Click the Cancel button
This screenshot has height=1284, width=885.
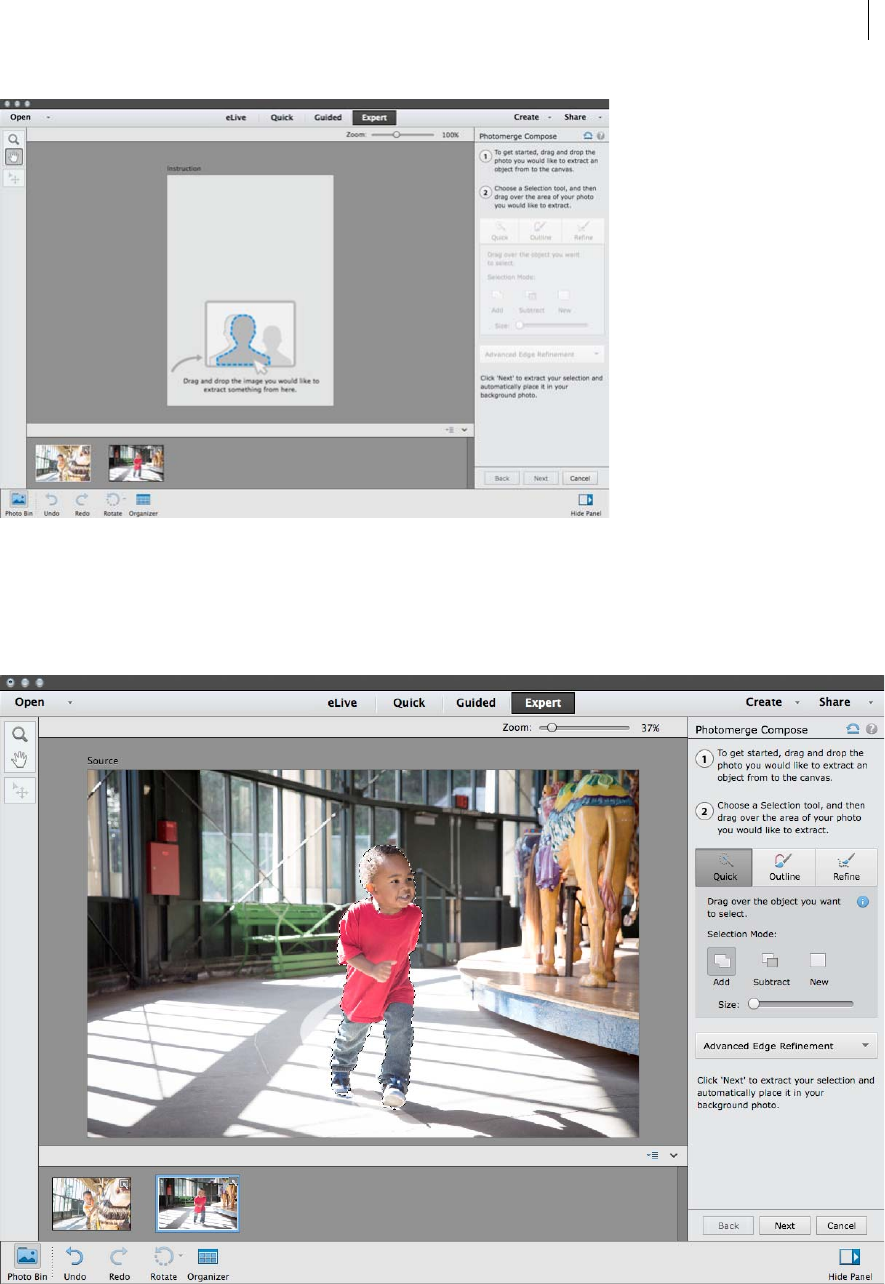(x=842, y=1225)
